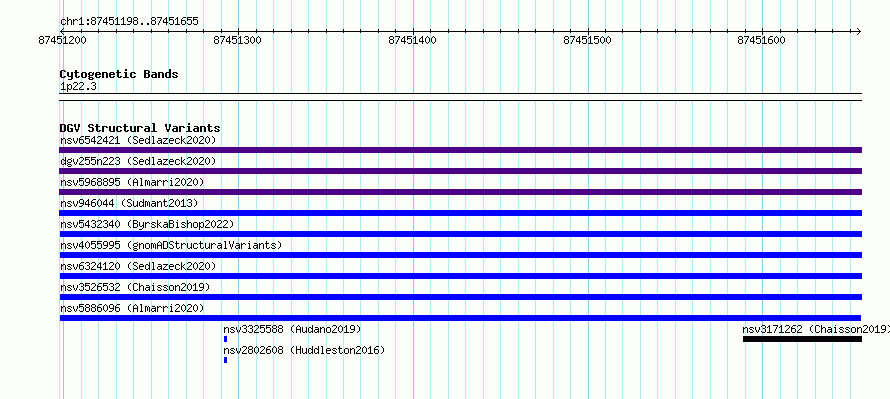Open the nsv2802608 (Huddleston2016) label

tap(304, 350)
